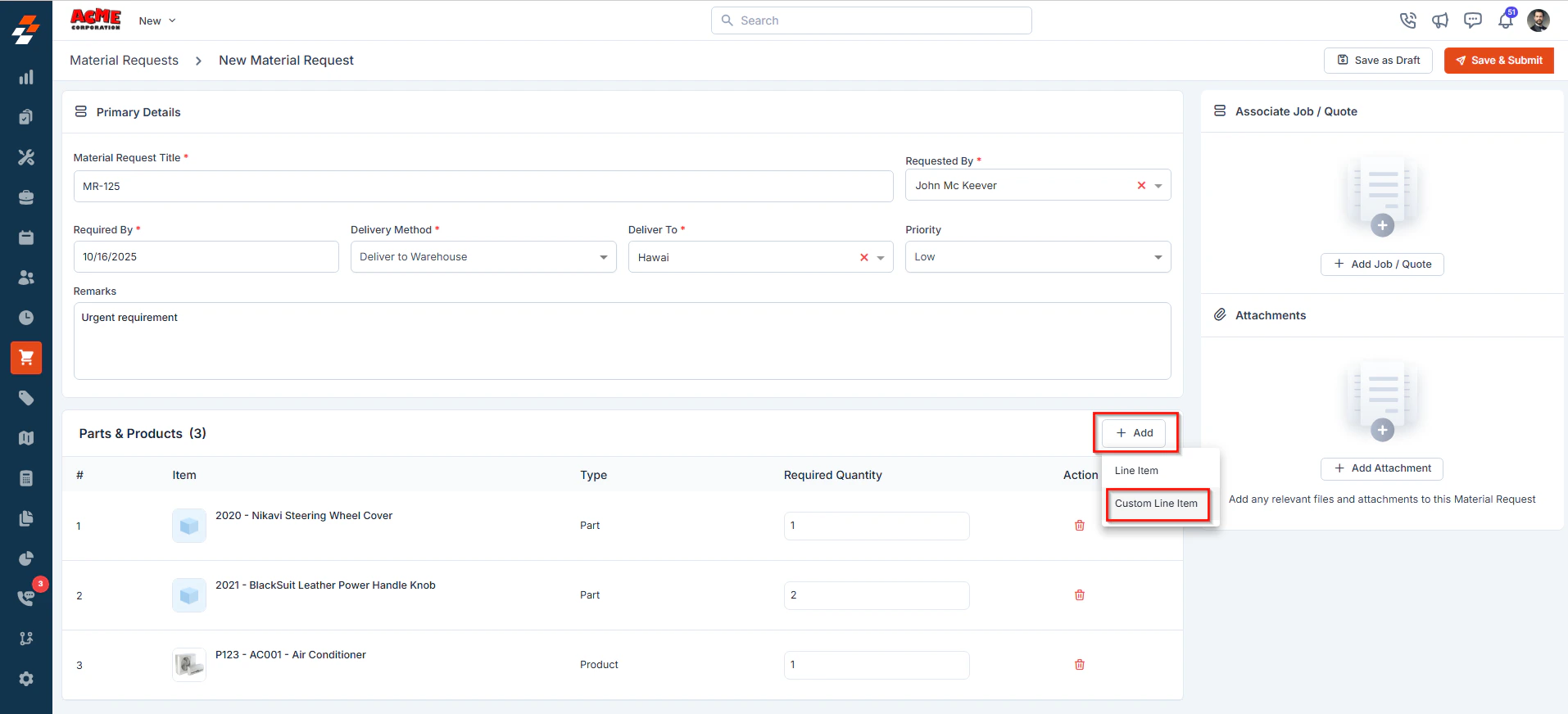Open the Delivery Method dropdown
The image size is (1568, 714).
[x=483, y=257]
